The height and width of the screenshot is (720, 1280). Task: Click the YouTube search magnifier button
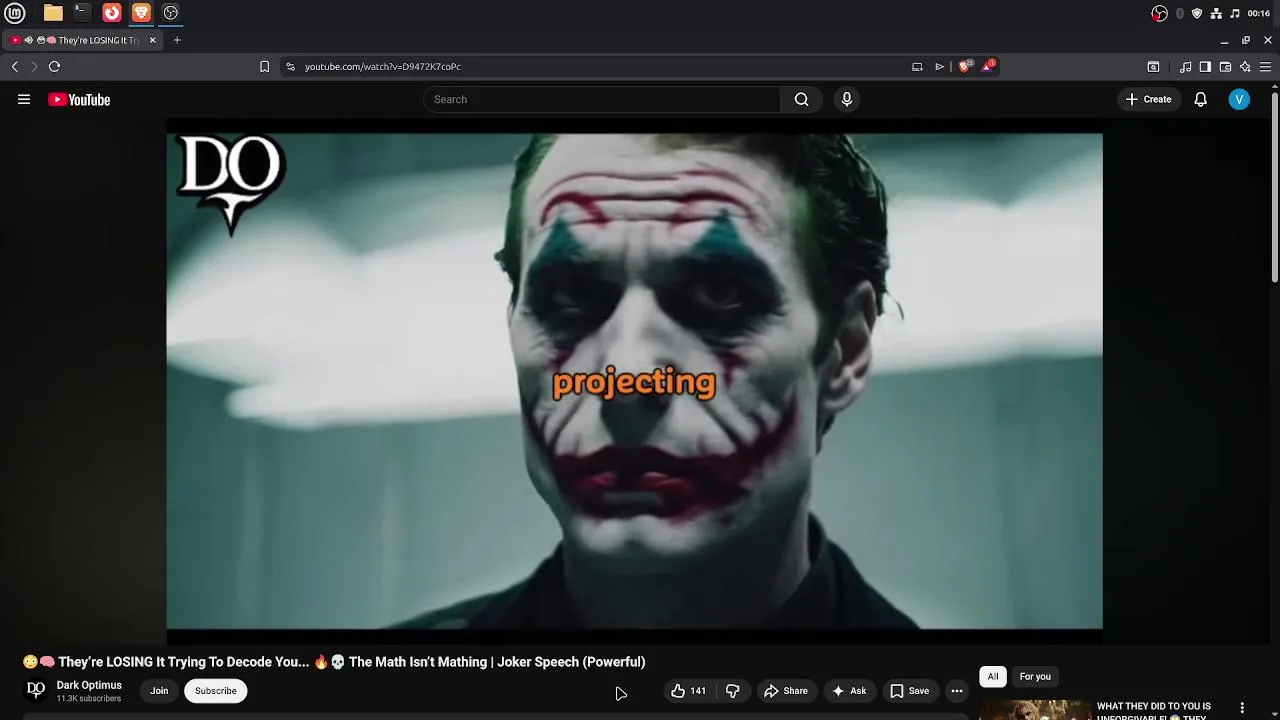pos(801,99)
